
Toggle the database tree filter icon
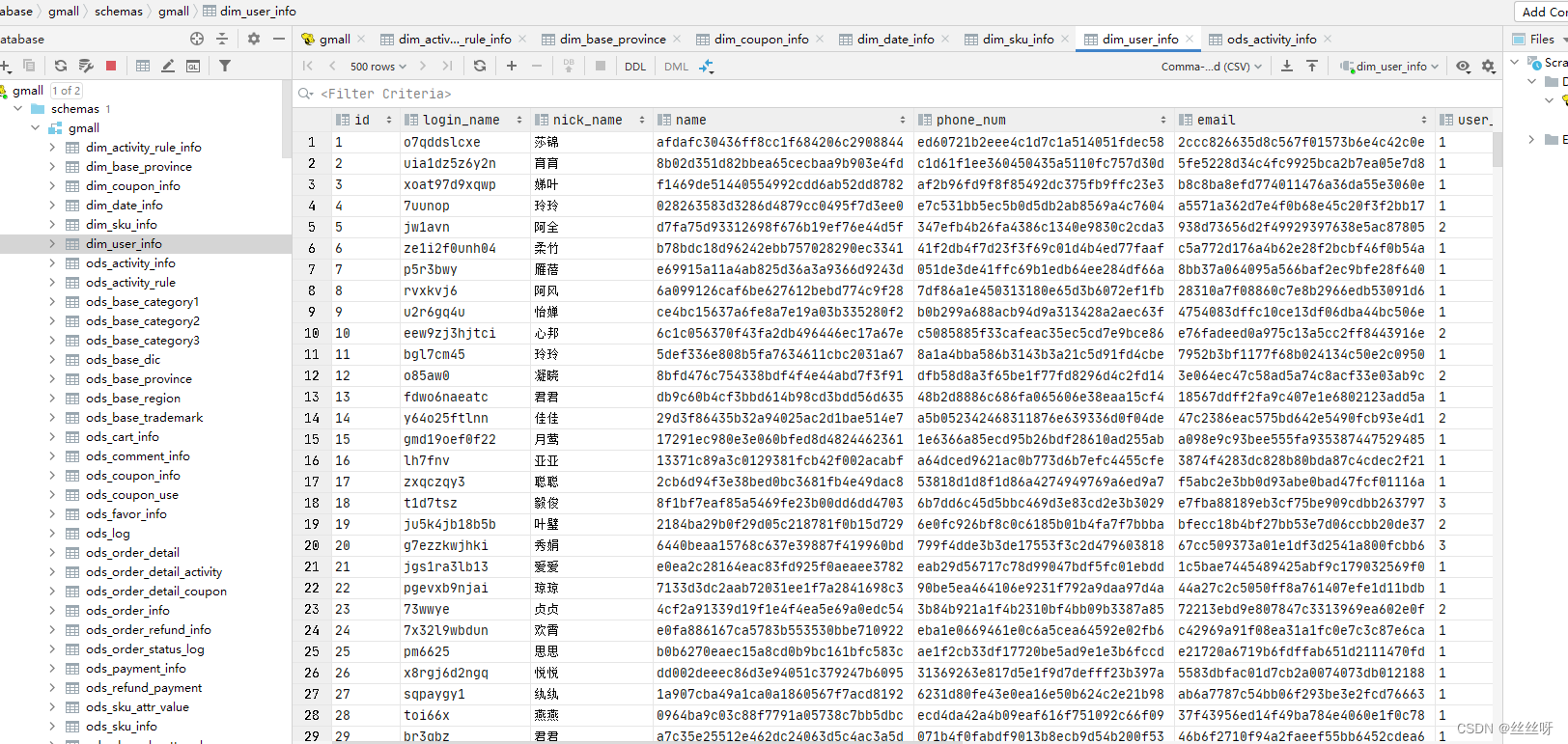coord(225,66)
